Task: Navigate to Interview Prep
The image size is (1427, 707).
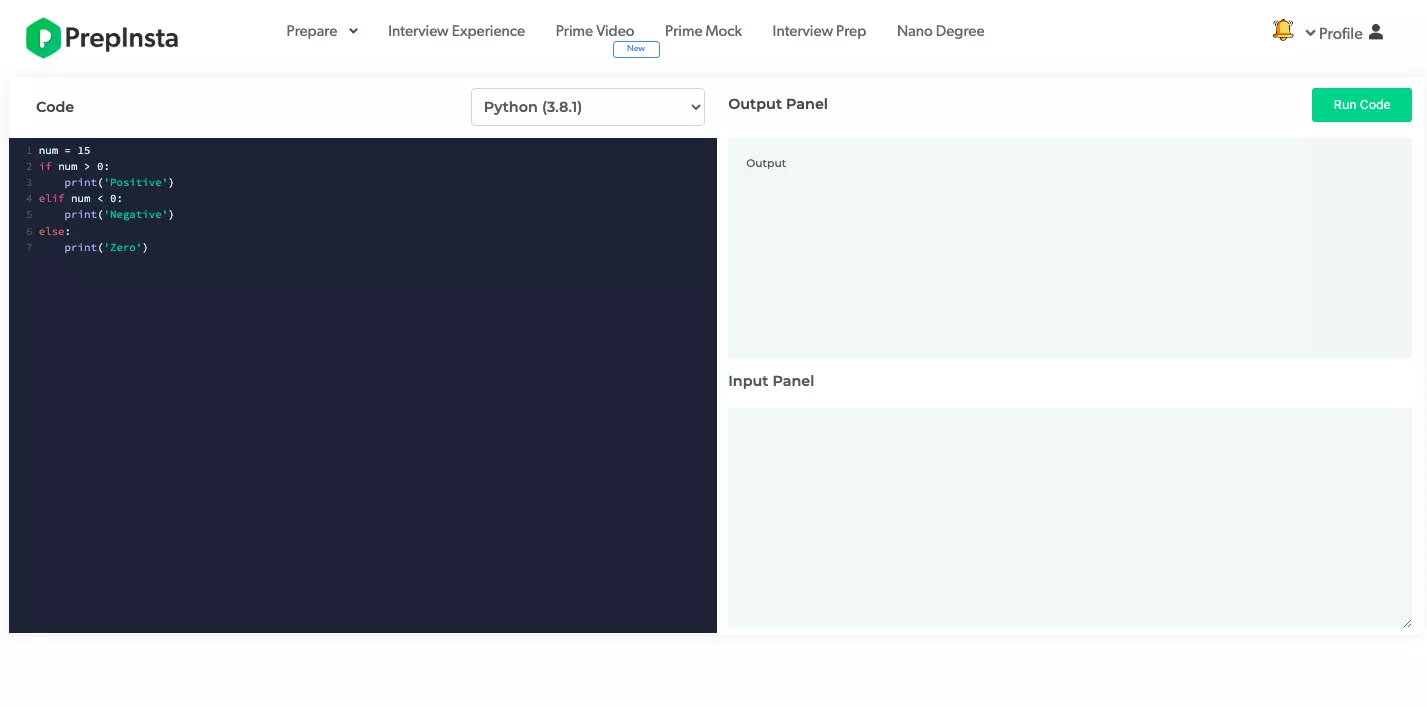Action: pyautogui.click(x=819, y=31)
